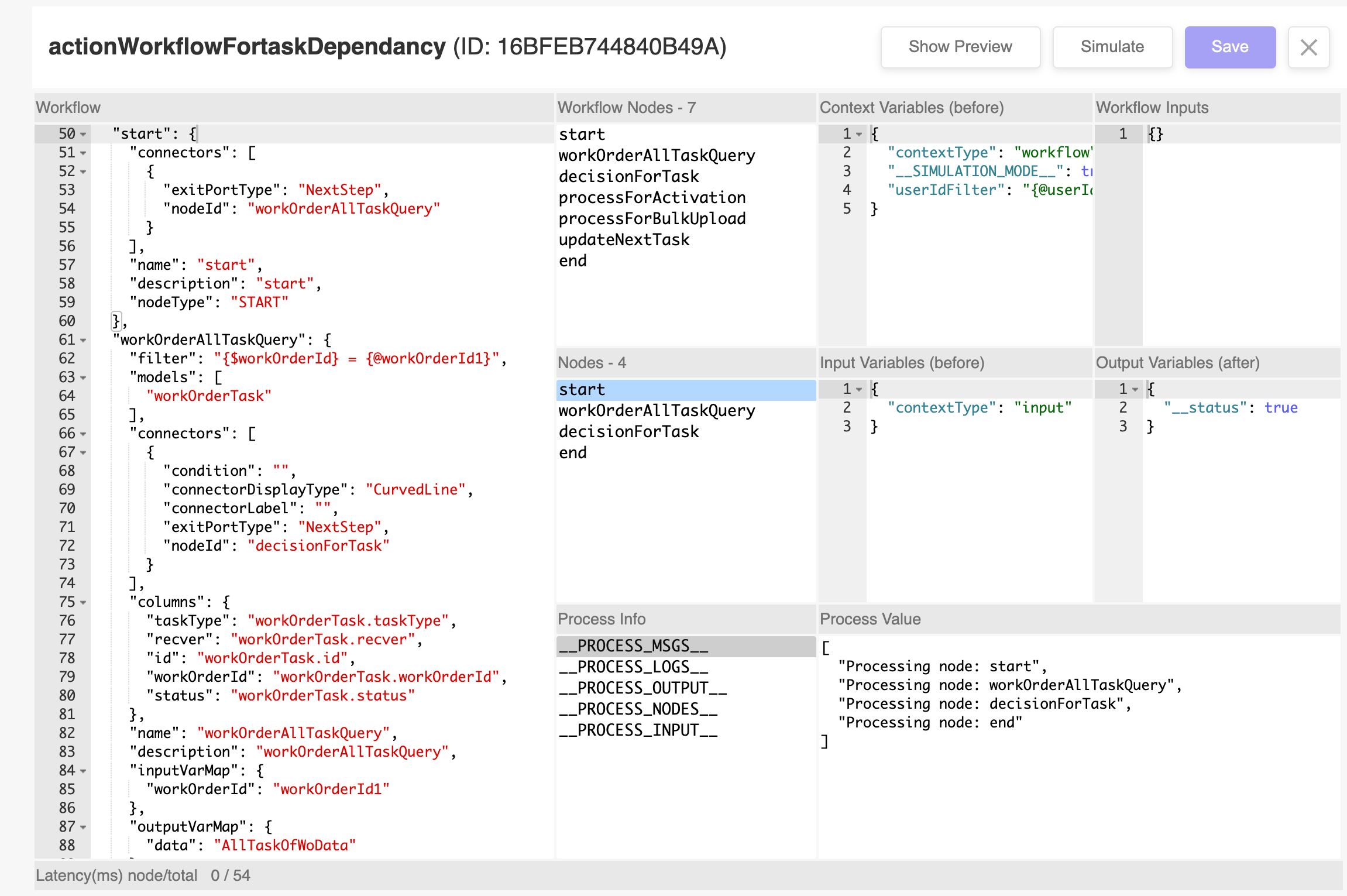The width and height of the screenshot is (1347, 896).
Task: Click the "NextStep" value on line 53
Action: 339,190
